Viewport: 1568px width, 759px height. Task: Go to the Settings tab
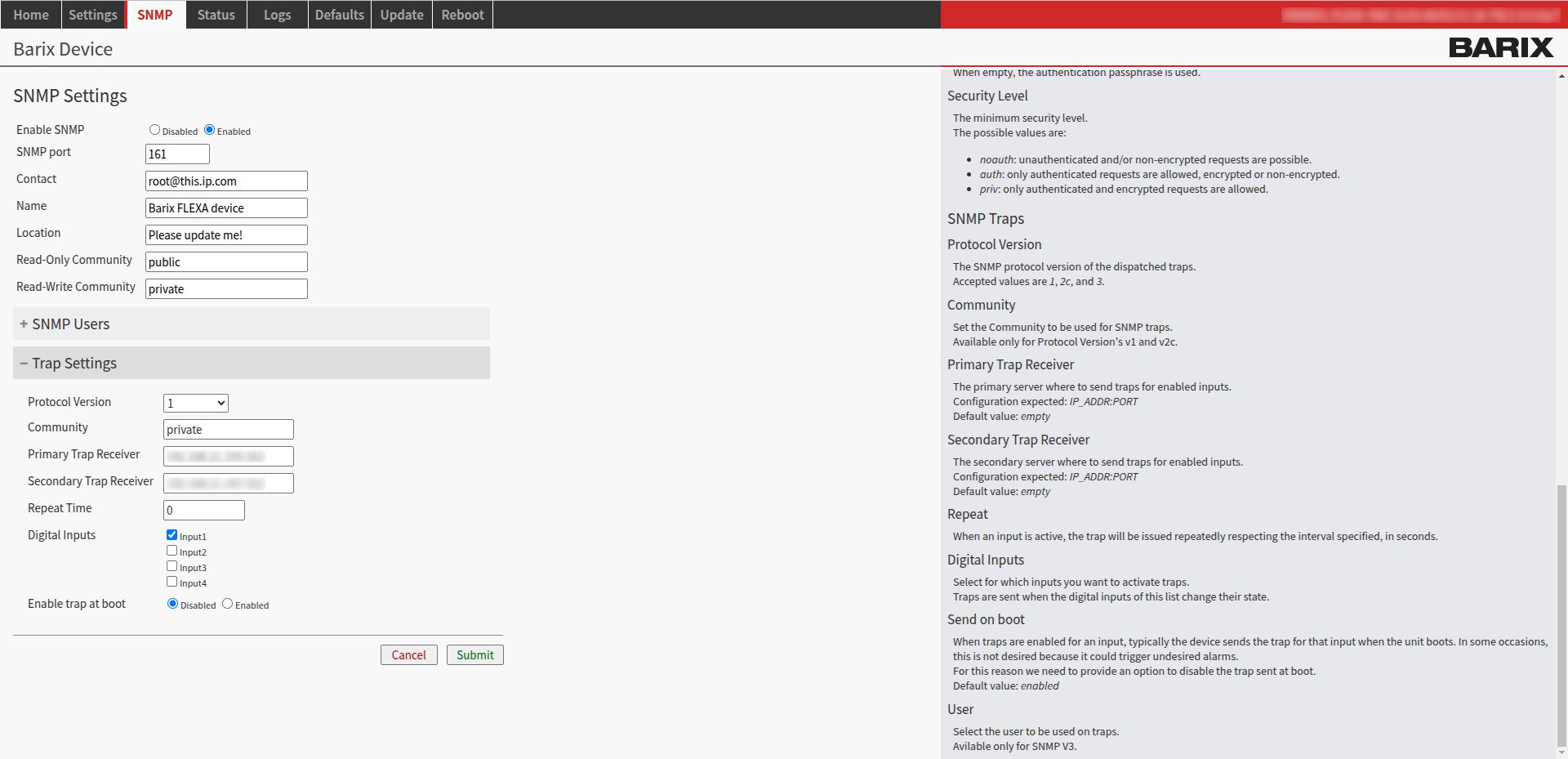tap(92, 14)
